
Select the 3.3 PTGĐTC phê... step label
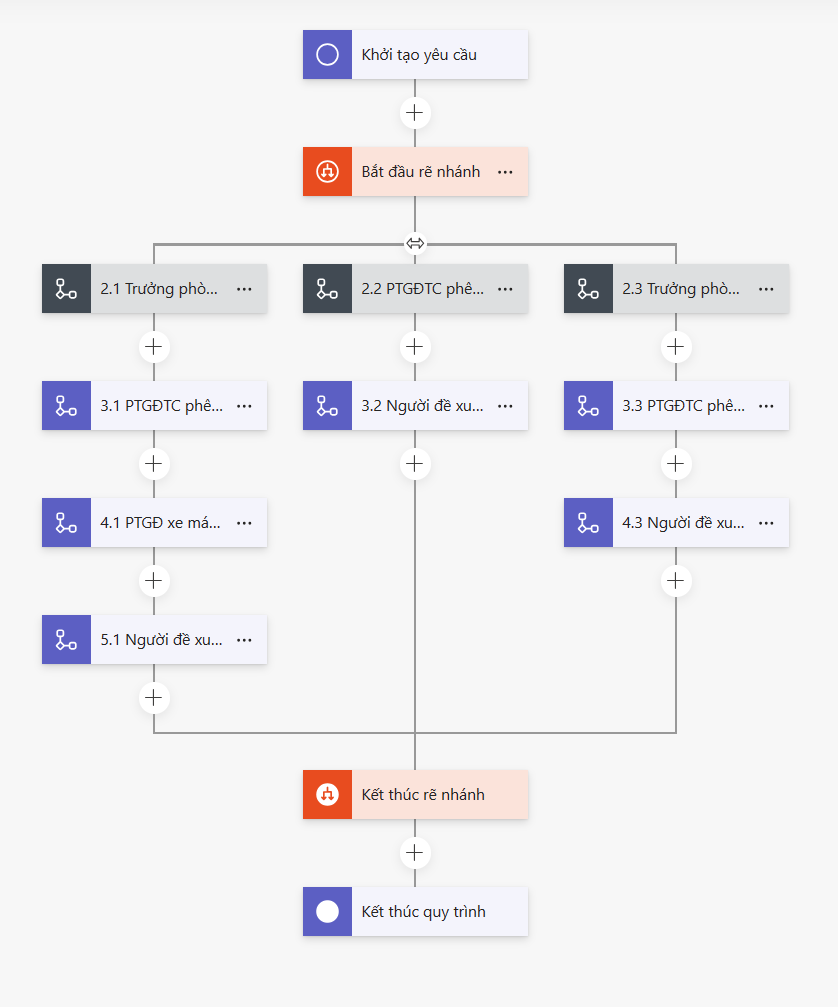(684, 406)
